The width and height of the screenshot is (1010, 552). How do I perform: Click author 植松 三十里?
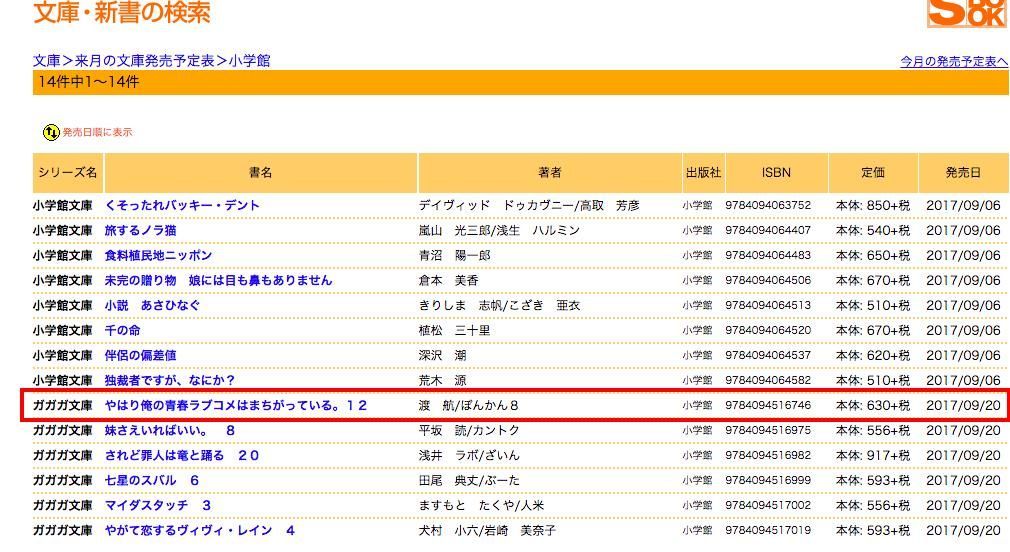(455, 330)
